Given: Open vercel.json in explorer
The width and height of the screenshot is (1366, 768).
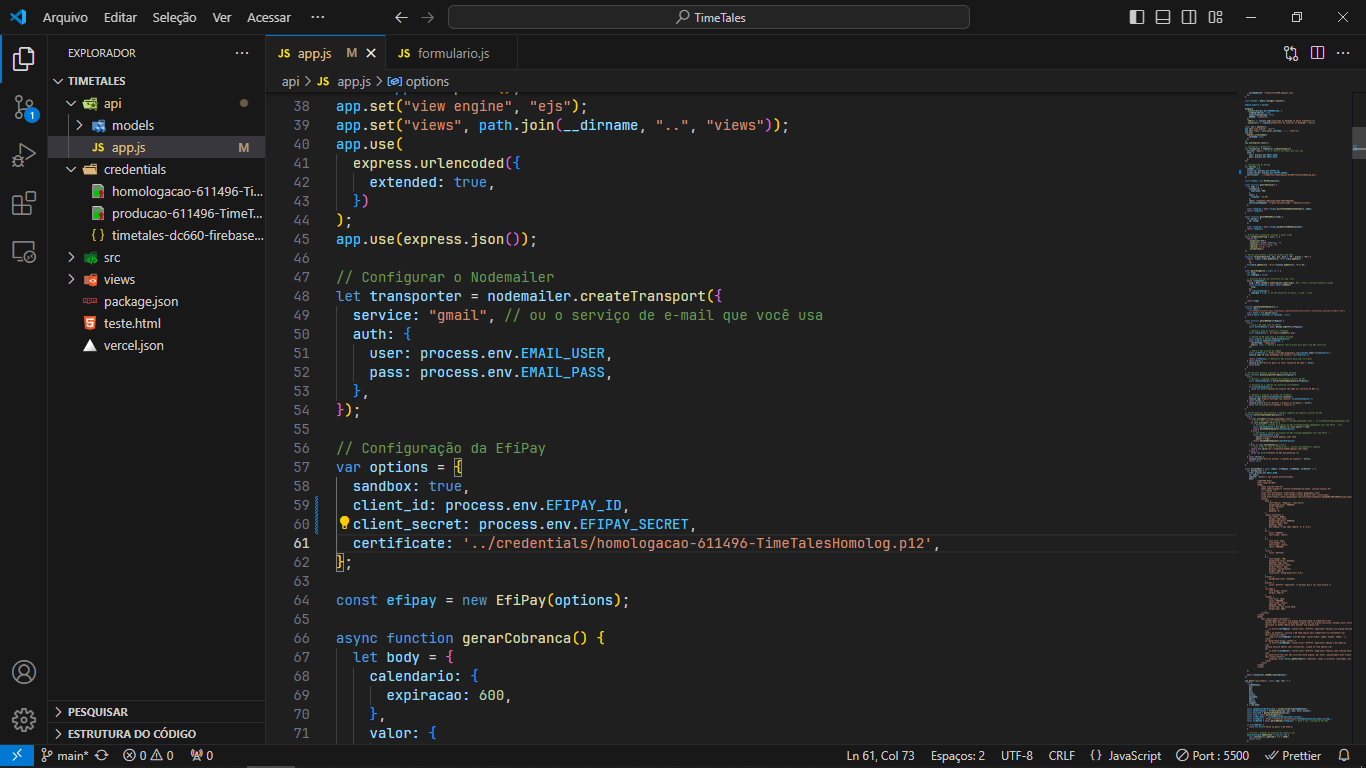Looking at the screenshot, I should (x=156, y=345).
